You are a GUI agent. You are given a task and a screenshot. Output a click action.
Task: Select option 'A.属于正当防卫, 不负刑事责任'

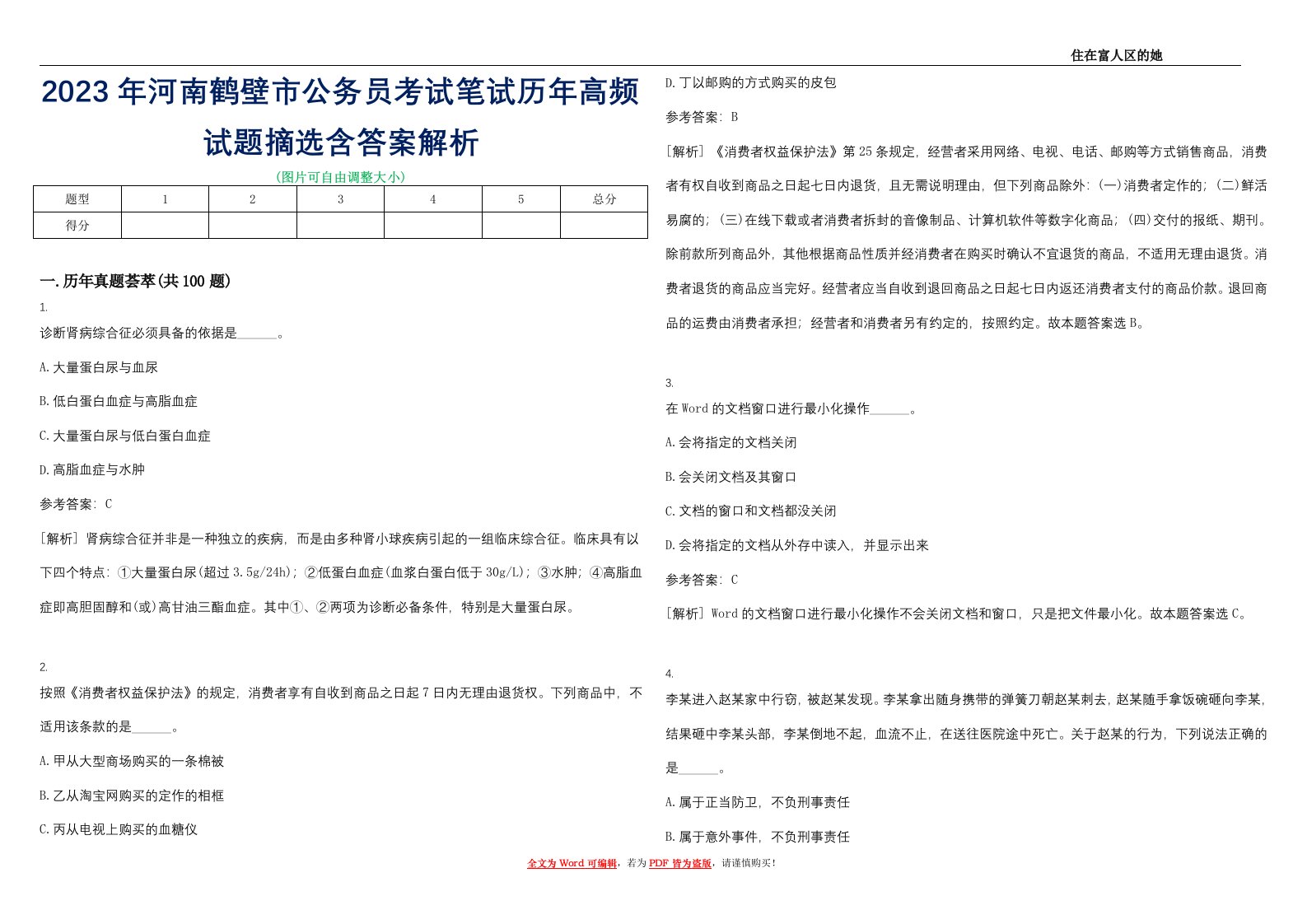758,802
